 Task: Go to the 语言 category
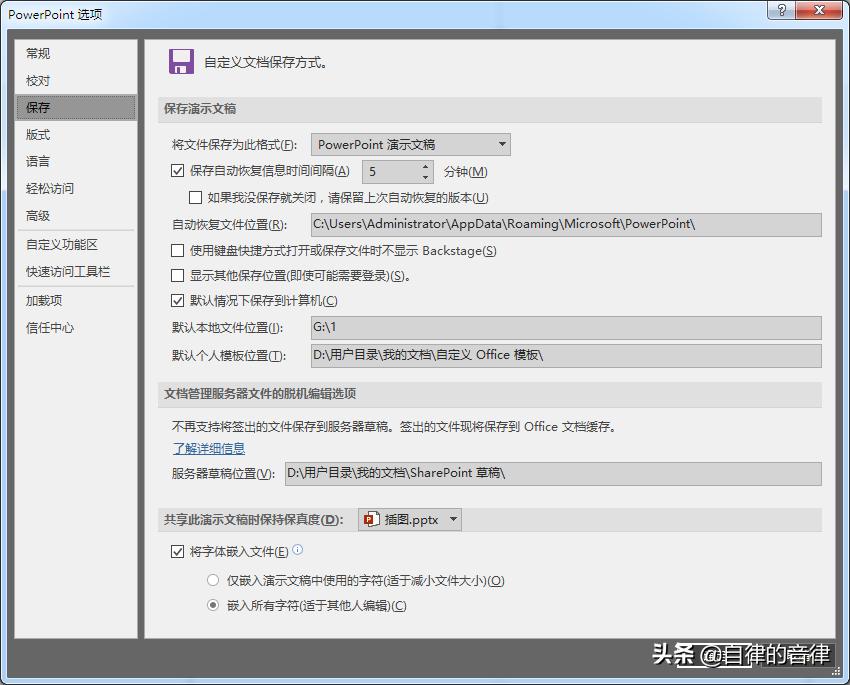pyautogui.click(x=75, y=161)
